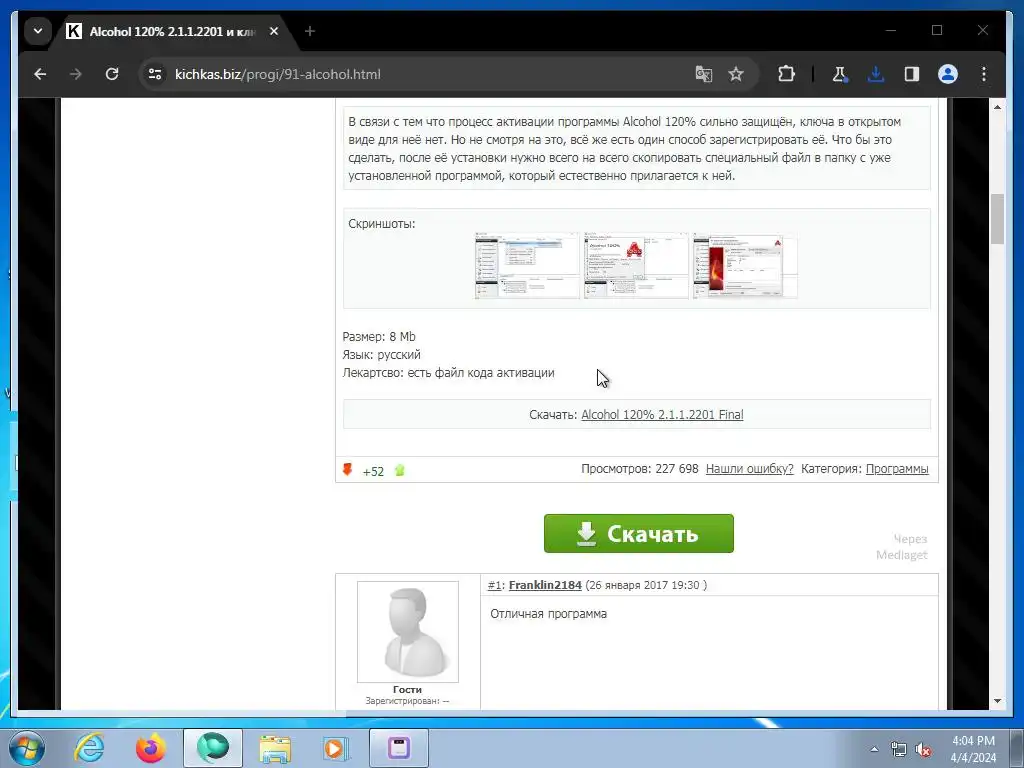Bookmark this page with the star icon
Image resolution: width=1024 pixels, height=768 pixels.
736,74
